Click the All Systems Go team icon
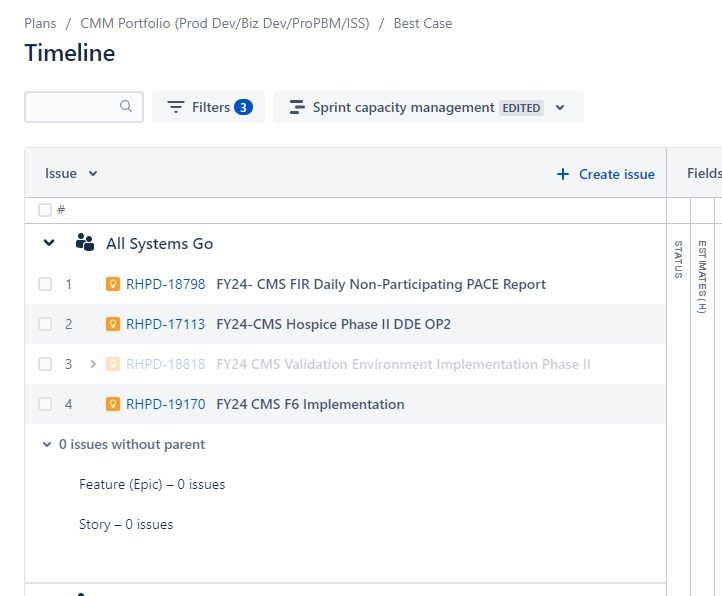Image resolution: width=722 pixels, height=596 pixels. coord(85,242)
